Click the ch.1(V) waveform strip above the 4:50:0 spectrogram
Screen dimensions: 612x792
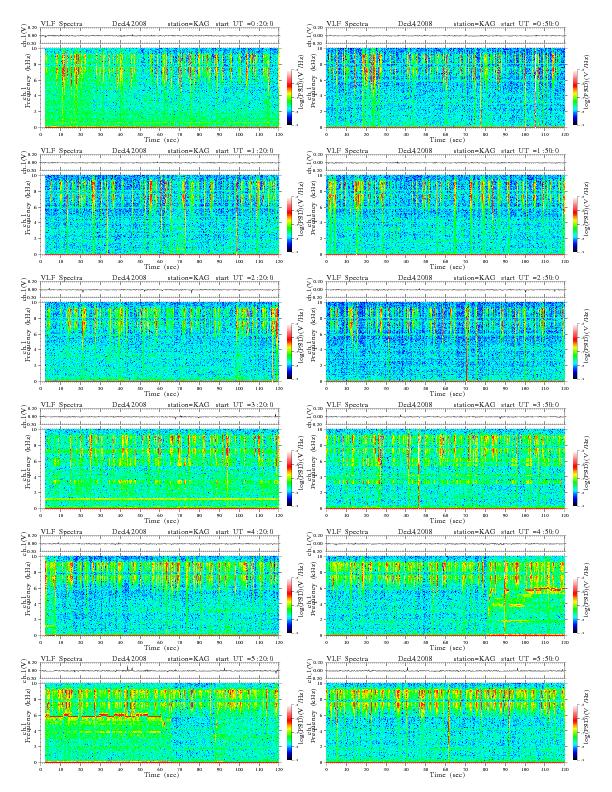point(445,544)
